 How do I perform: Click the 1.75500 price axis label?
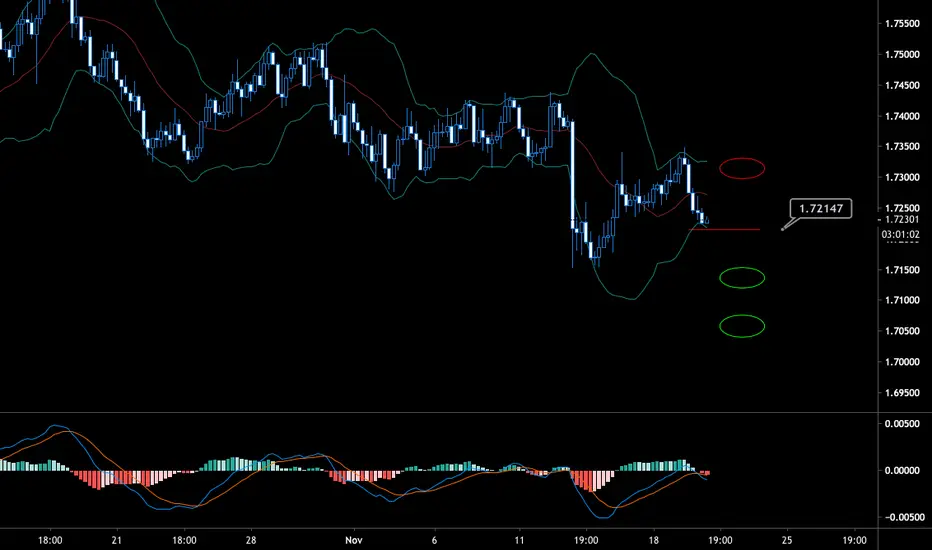(x=902, y=24)
